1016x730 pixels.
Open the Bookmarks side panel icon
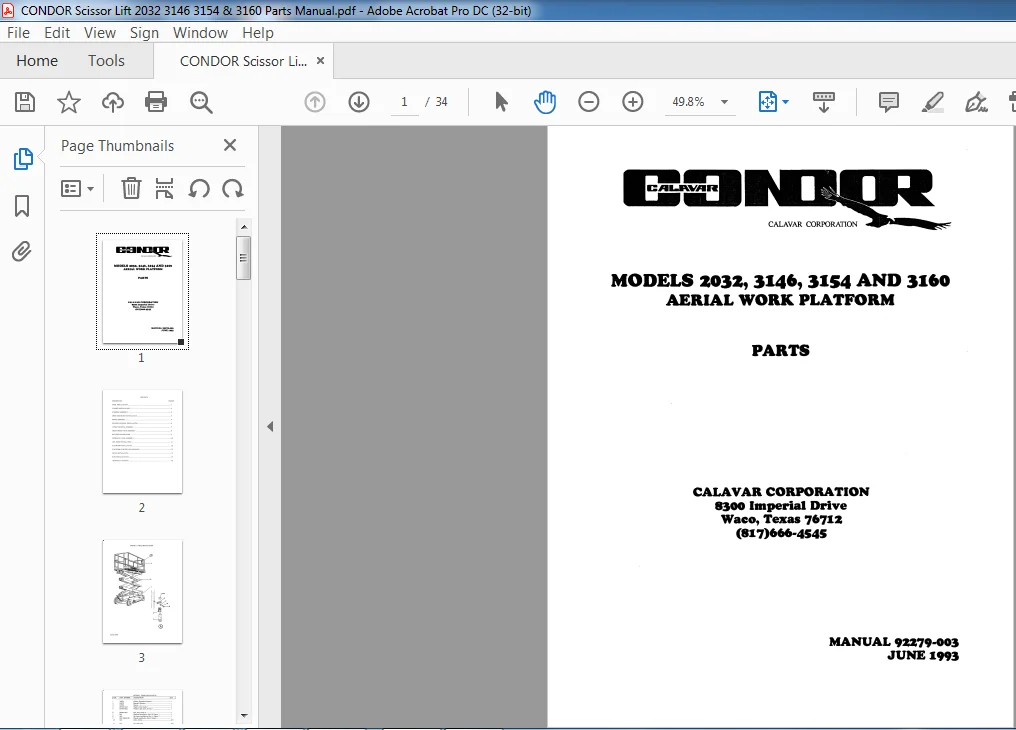point(22,206)
